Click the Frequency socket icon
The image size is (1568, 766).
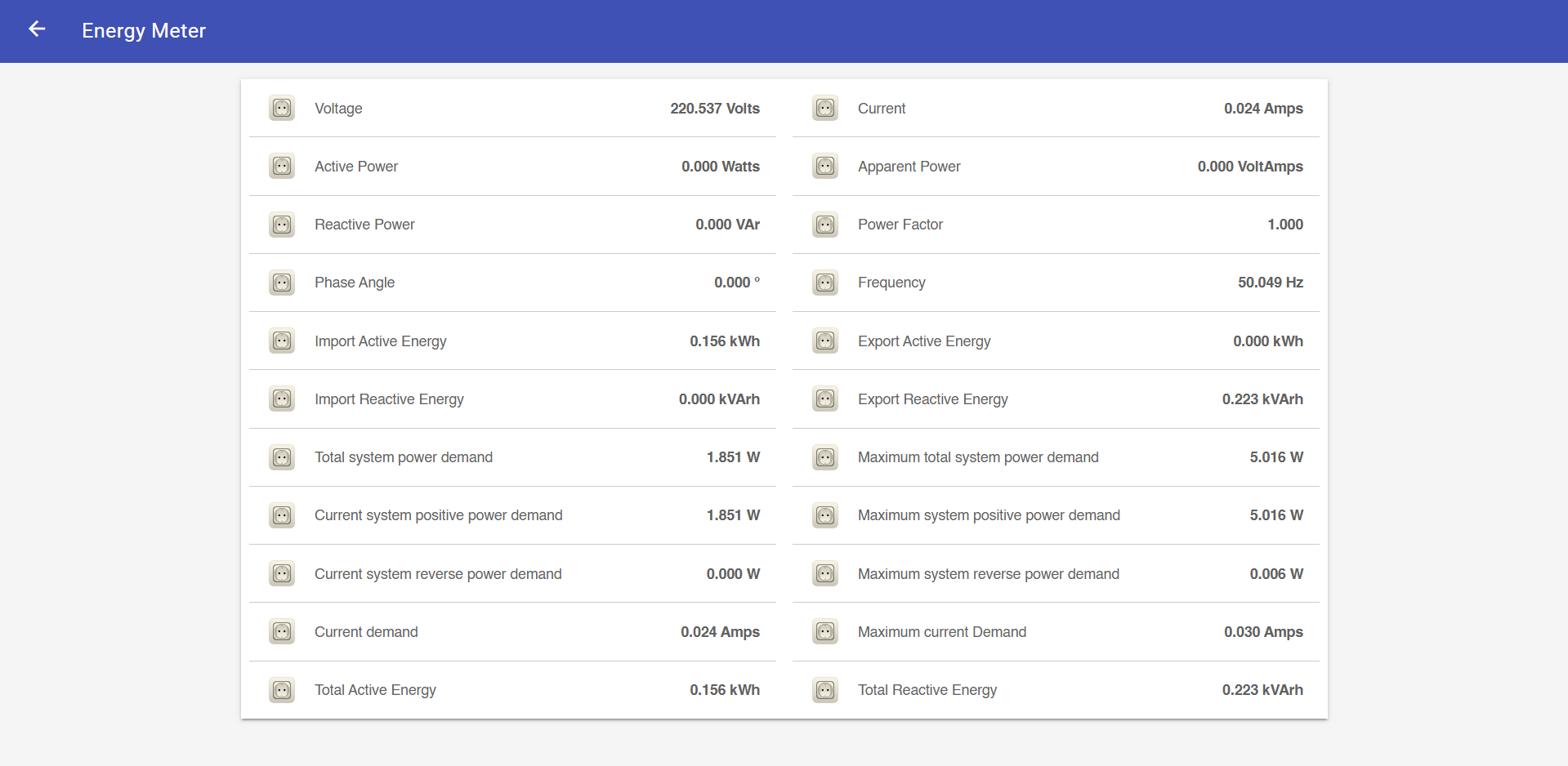click(x=825, y=283)
